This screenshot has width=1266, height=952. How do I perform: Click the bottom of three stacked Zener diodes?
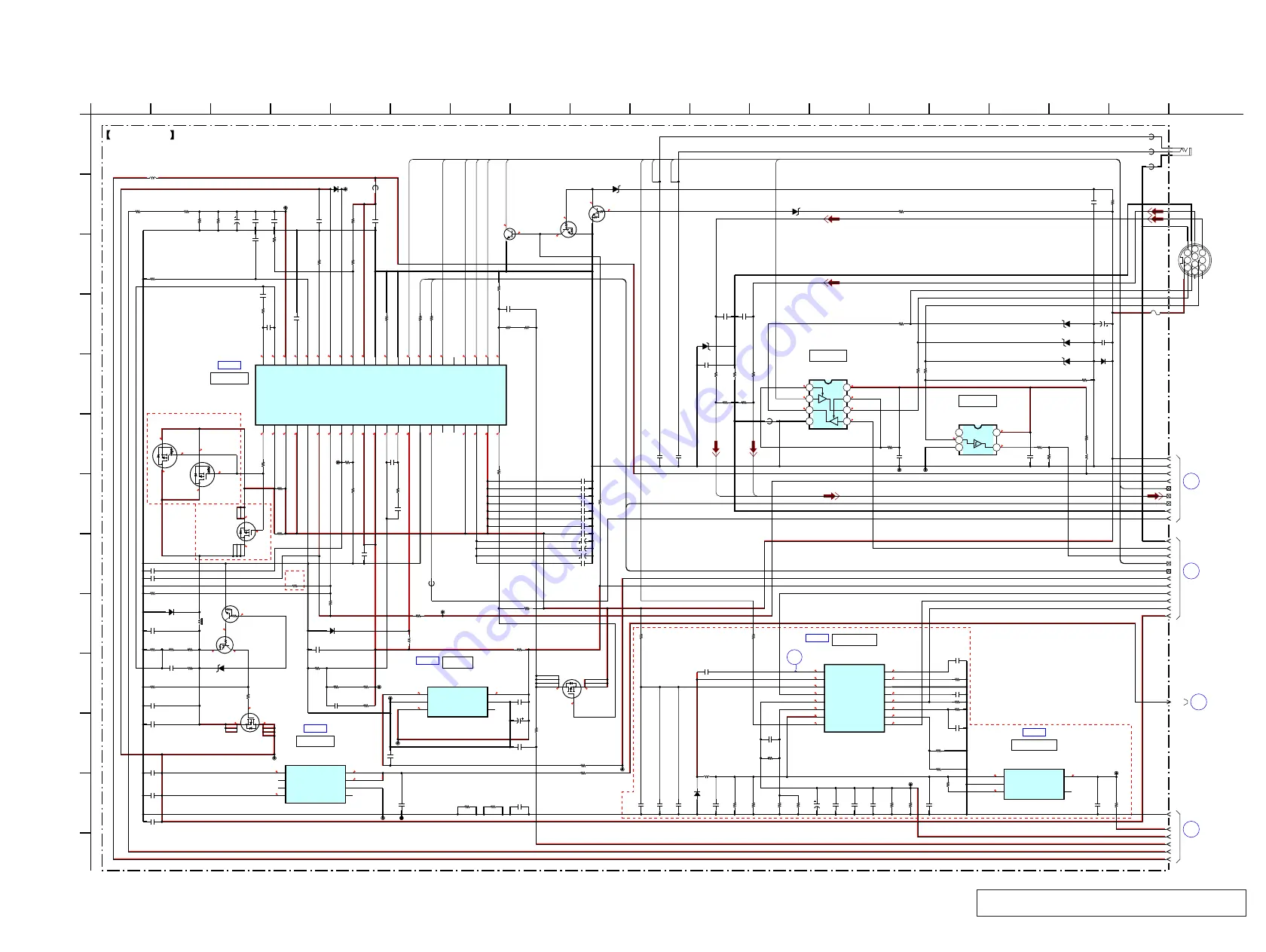tap(1066, 361)
